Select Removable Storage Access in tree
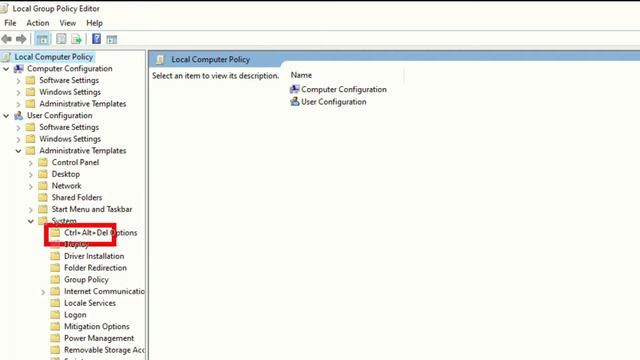 (104, 350)
